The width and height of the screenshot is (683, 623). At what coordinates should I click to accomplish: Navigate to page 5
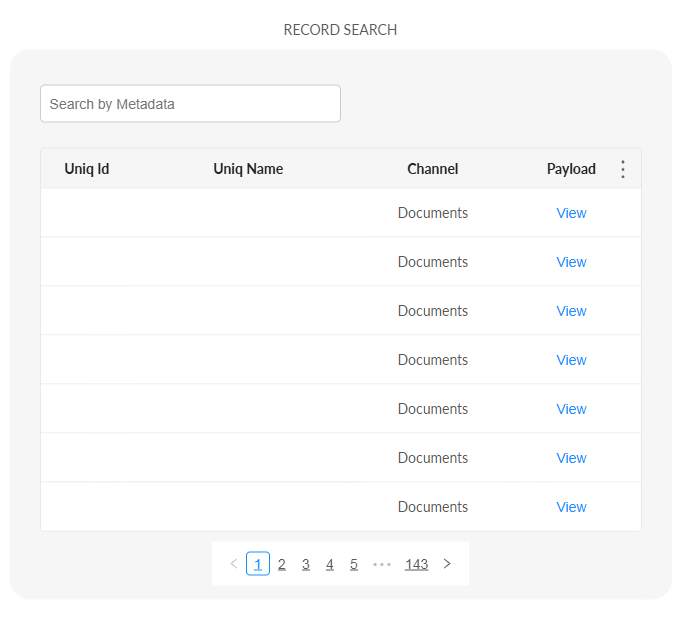354,564
